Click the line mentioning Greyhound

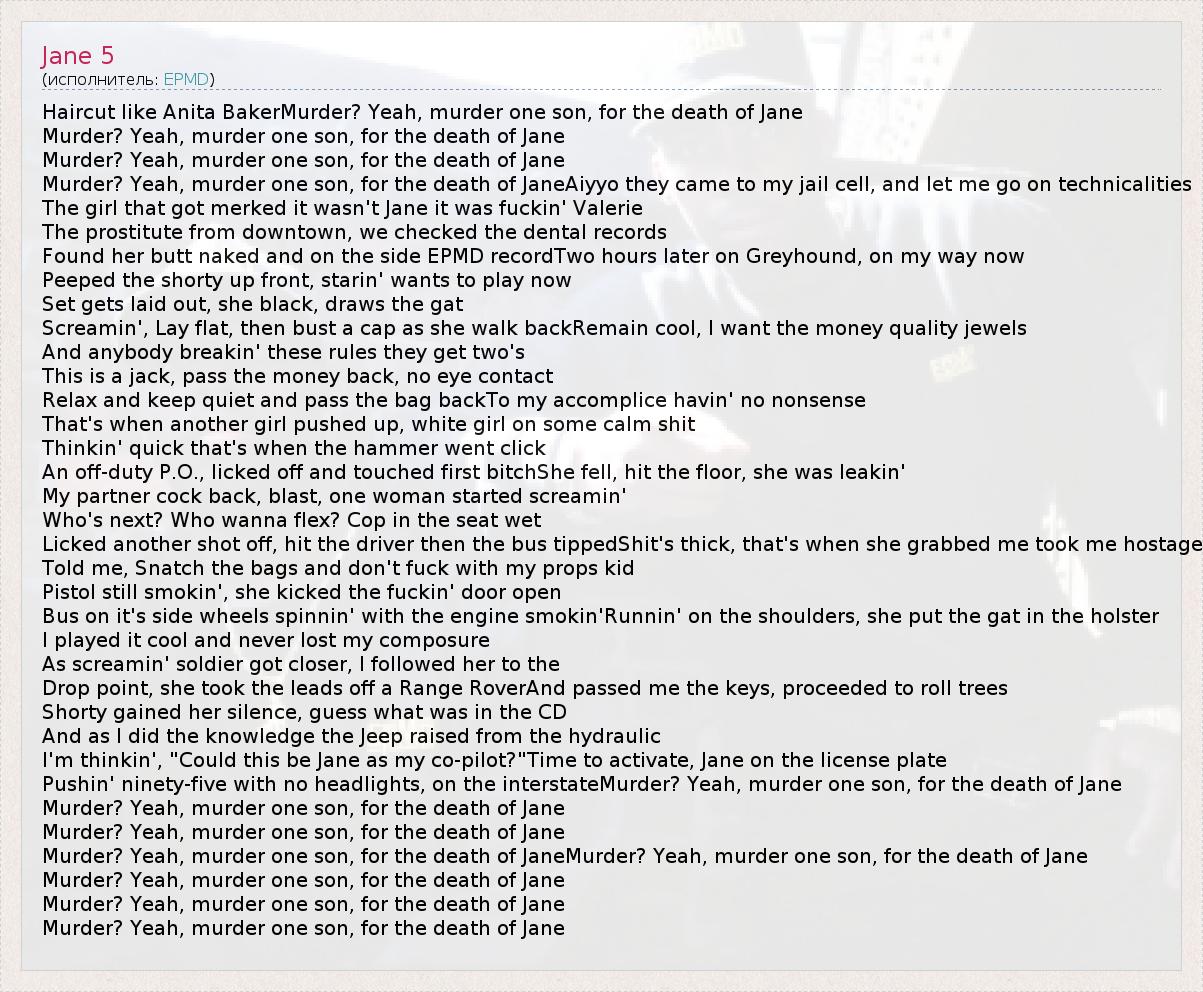(x=533, y=256)
